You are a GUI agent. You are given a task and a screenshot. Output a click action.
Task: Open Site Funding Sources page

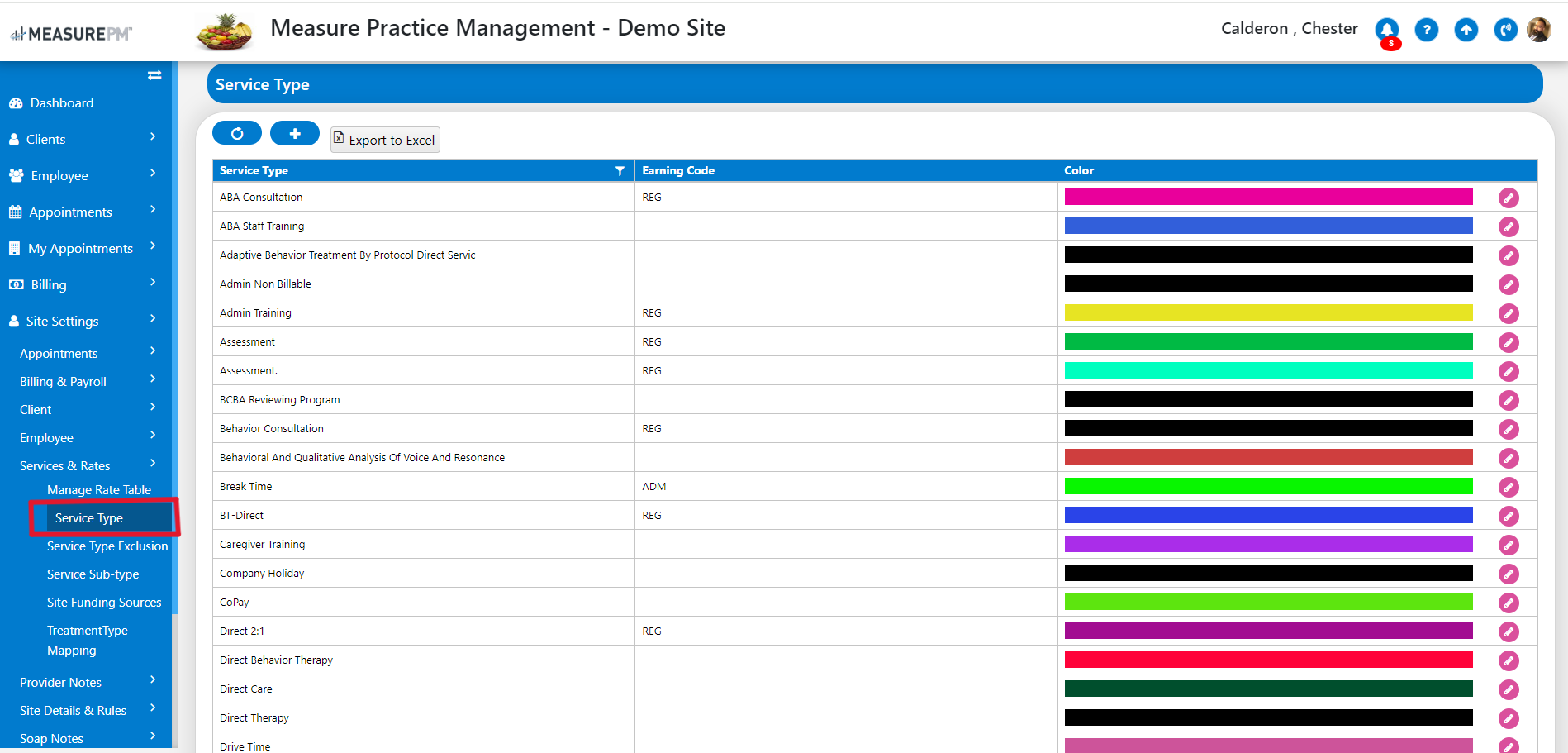pos(104,602)
